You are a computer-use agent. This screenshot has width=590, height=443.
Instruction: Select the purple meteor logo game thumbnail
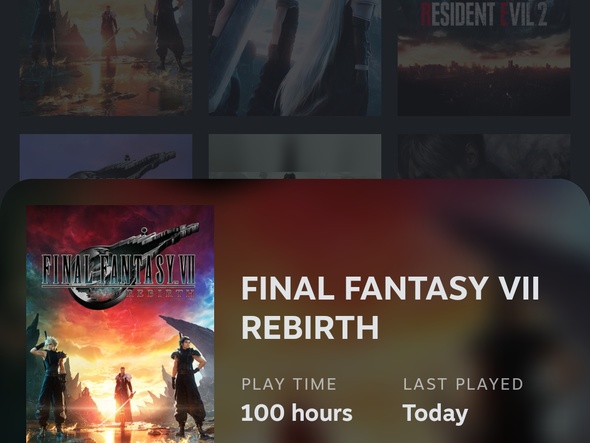pos(106,157)
